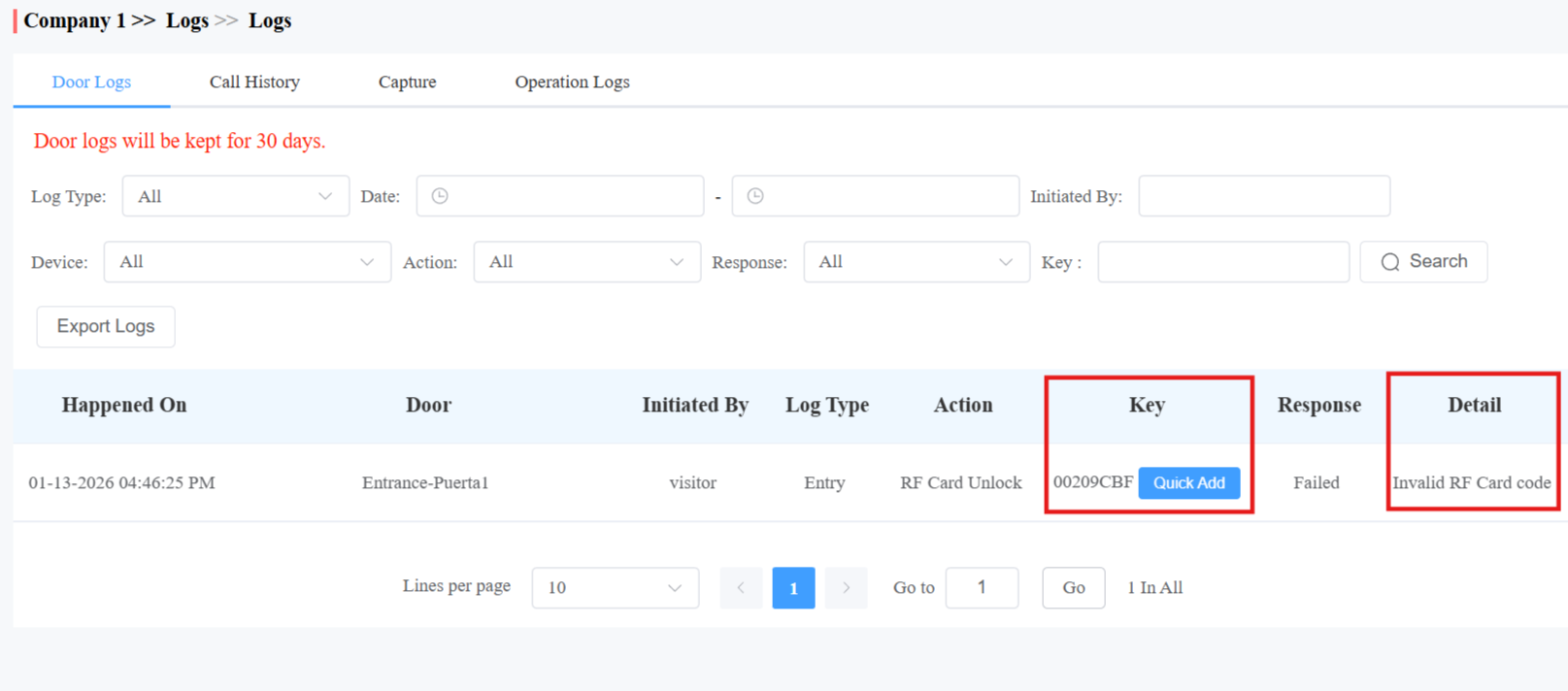Click the Go button
The width and height of the screenshot is (1568, 691).
click(1074, 588)
